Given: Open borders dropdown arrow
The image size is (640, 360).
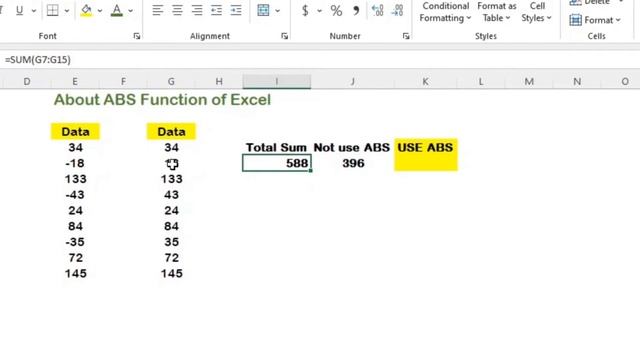Looking at the screenshot, I should 67,11.
